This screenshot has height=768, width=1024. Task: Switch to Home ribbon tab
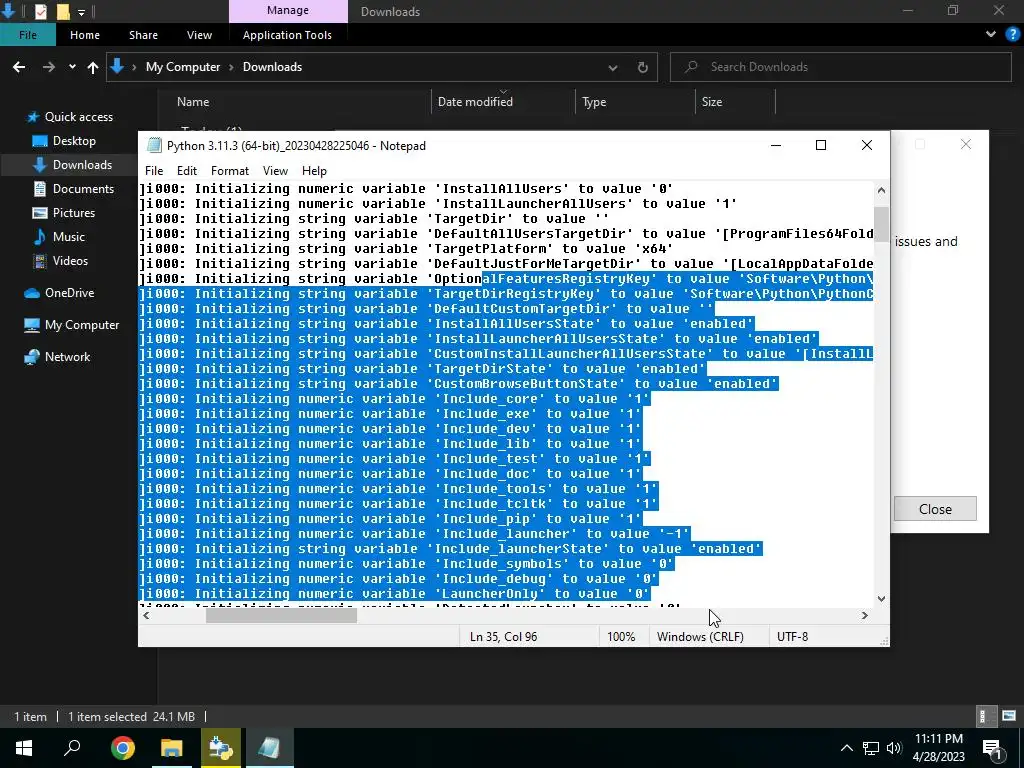[85, 35]
